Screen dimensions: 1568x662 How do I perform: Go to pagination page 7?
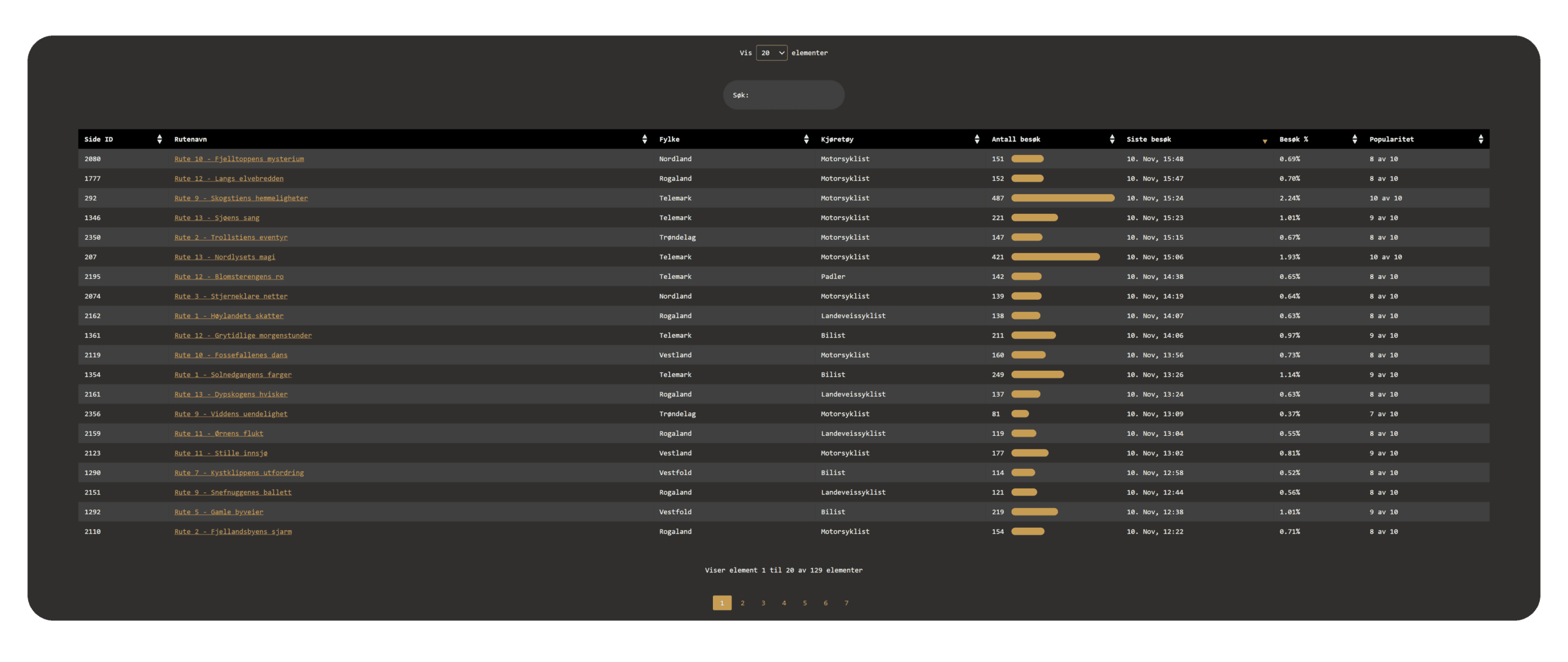click(846, 603)
